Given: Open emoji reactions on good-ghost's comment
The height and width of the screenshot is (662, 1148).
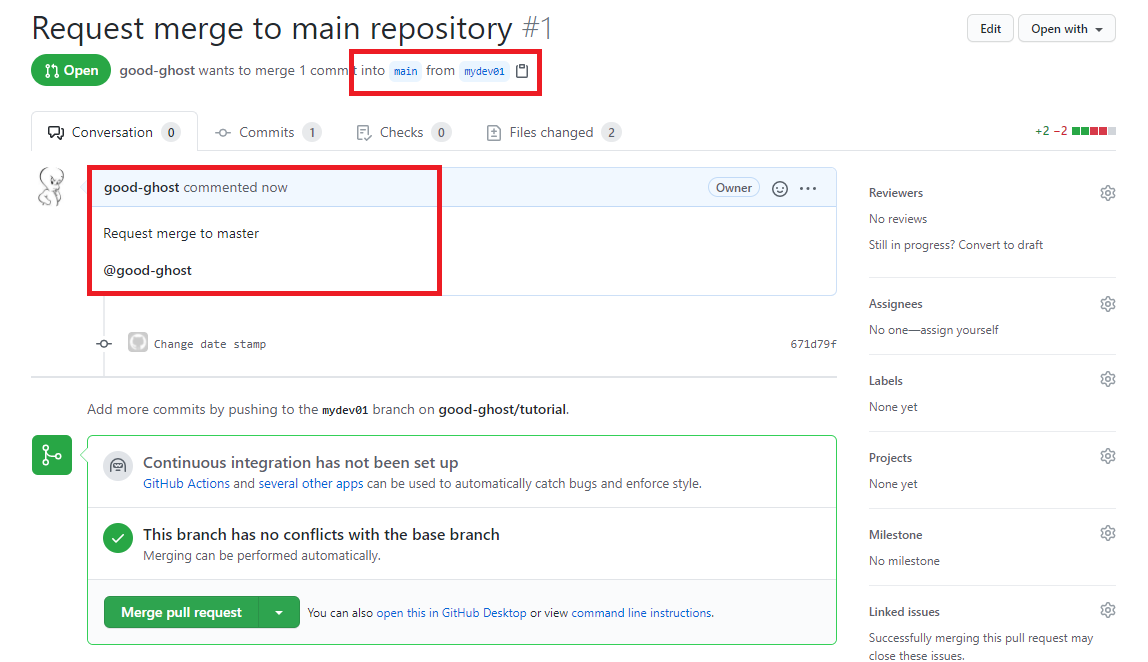Looking at the screenshot, I should point(780,188).
